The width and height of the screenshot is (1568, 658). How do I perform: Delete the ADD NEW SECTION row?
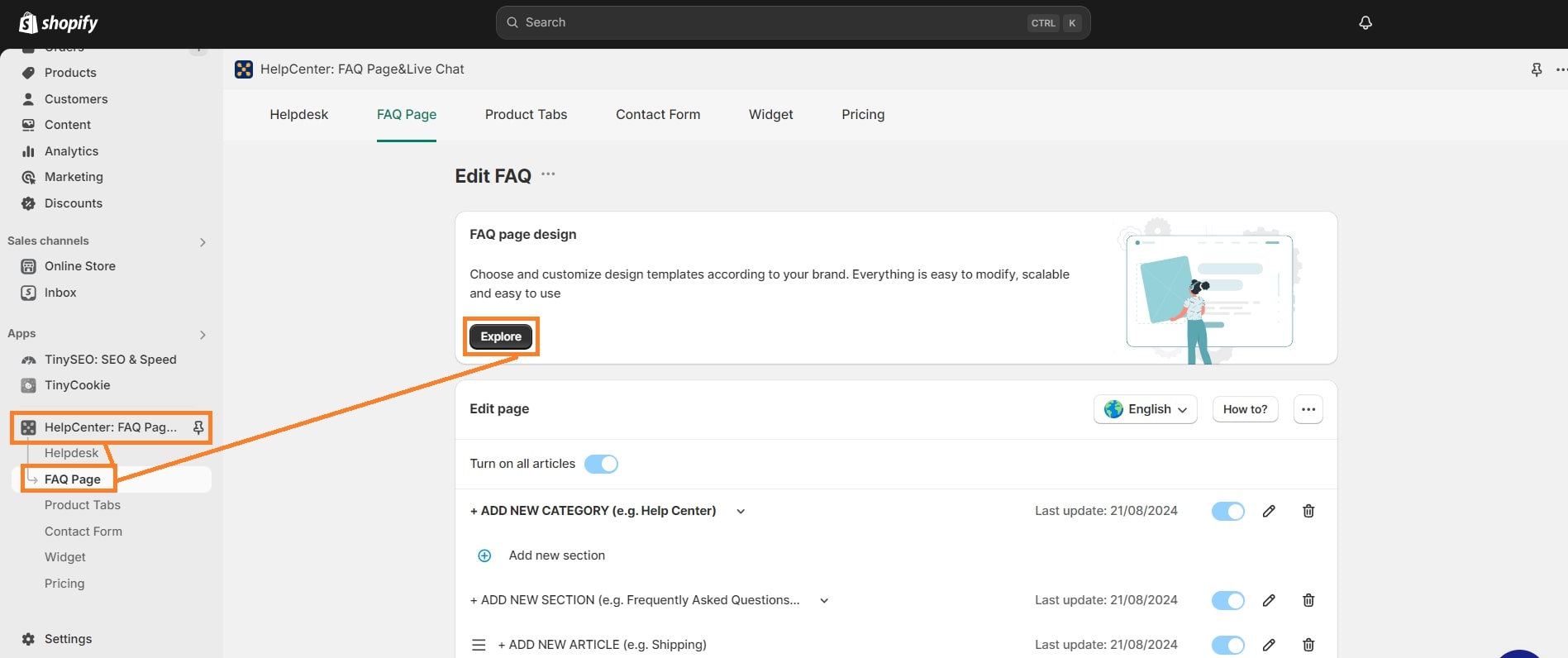coord(1308,600)
